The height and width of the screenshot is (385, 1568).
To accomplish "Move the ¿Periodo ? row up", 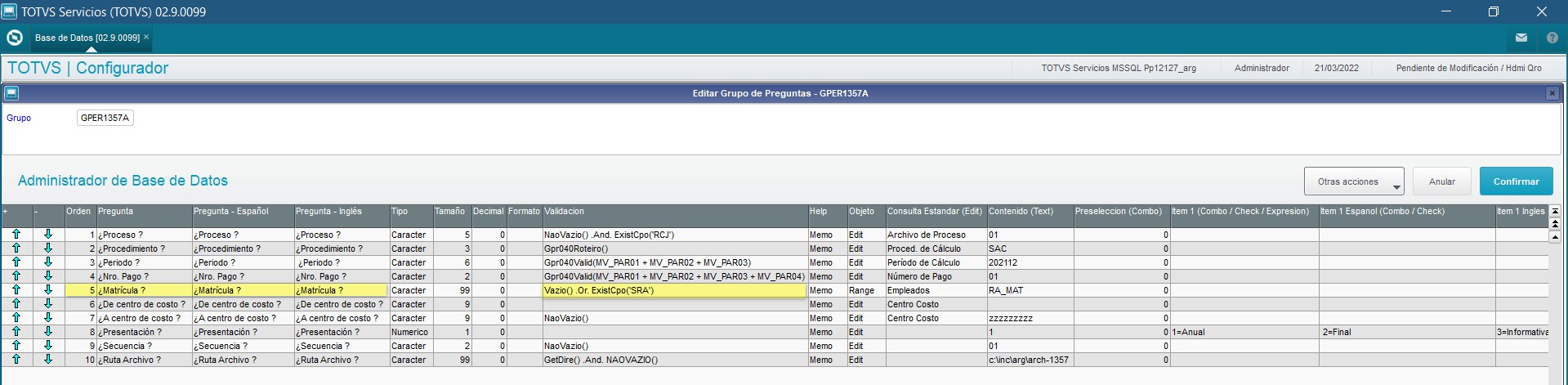I will click(x=16, y=262).
